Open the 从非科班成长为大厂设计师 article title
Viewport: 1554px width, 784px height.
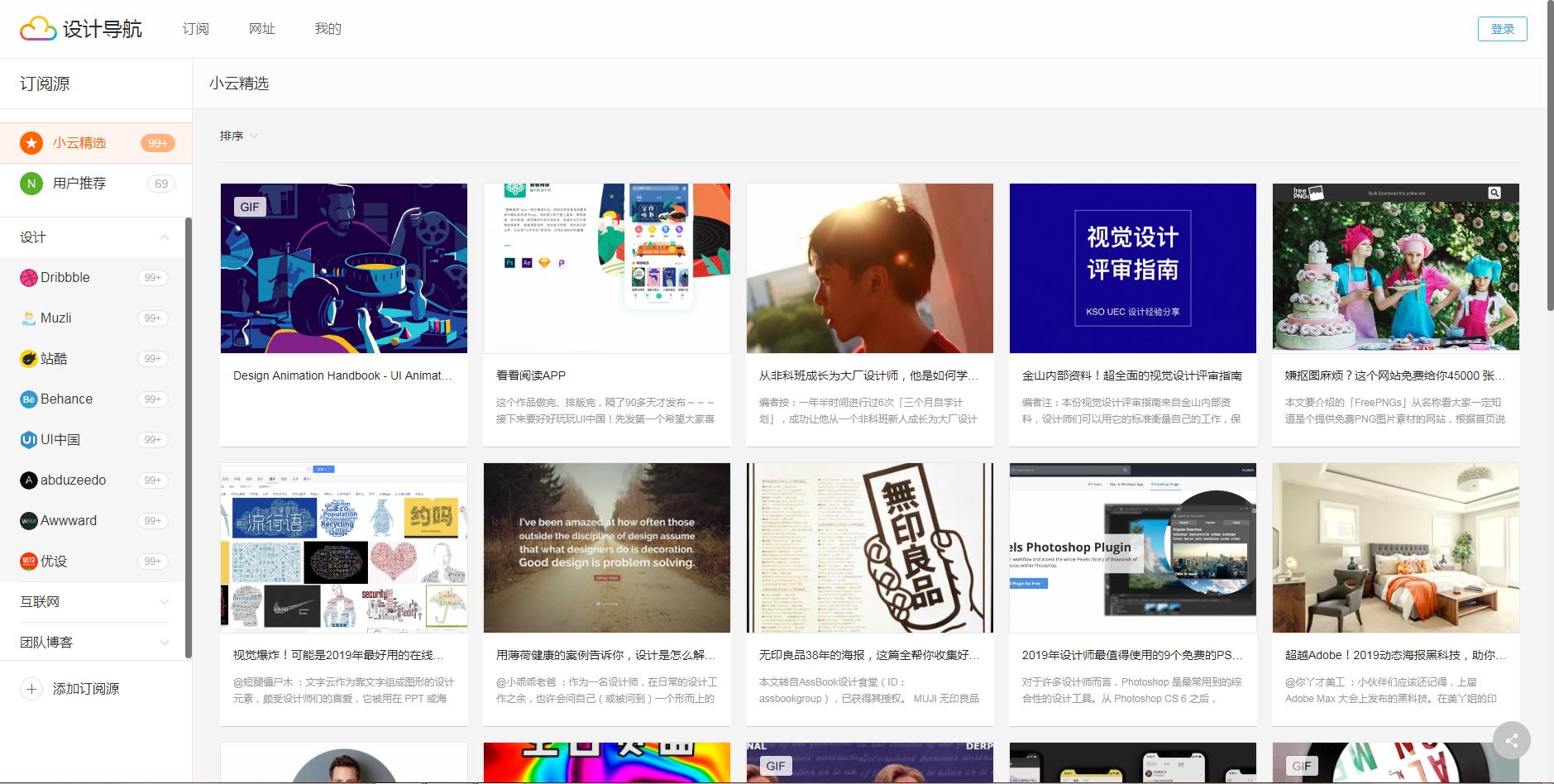pos(869,375)
